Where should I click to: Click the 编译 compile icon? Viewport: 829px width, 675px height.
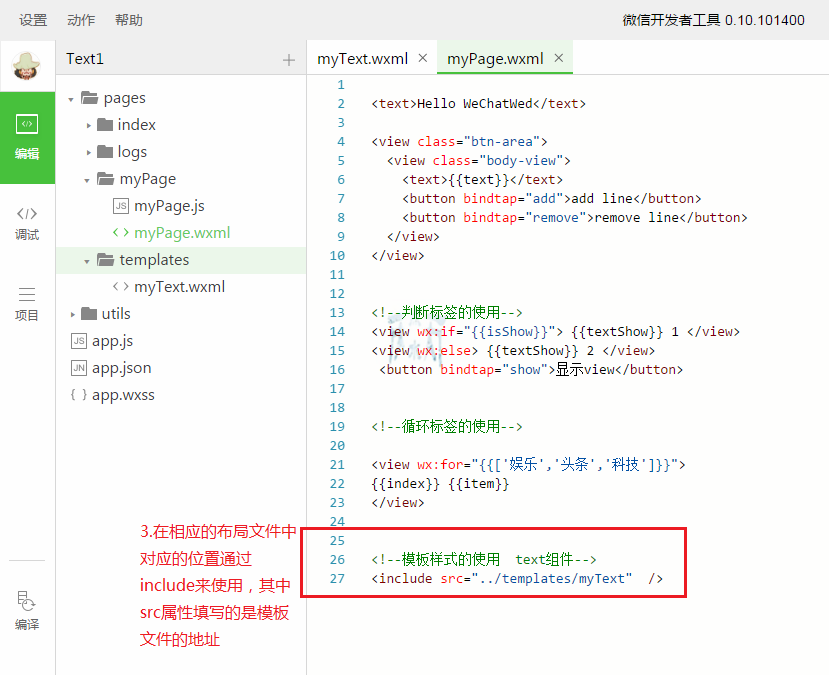click(27, 611)
